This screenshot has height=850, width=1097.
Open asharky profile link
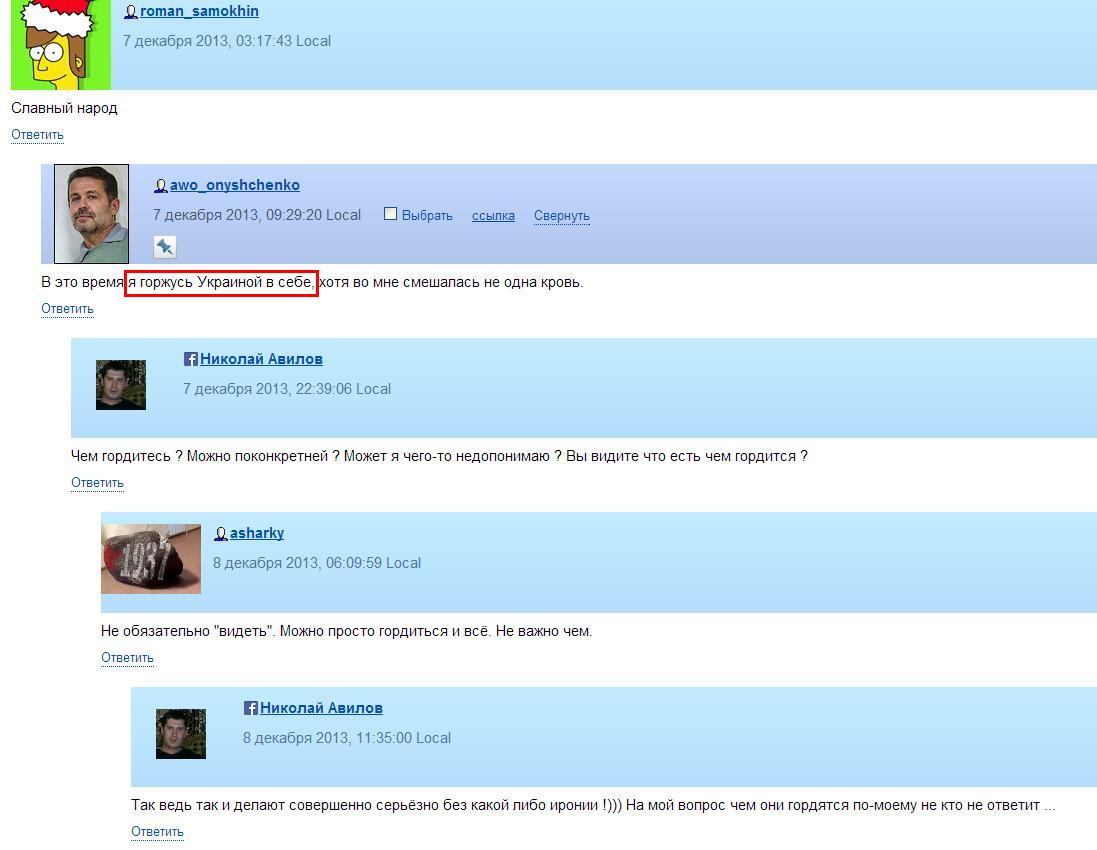257,533
